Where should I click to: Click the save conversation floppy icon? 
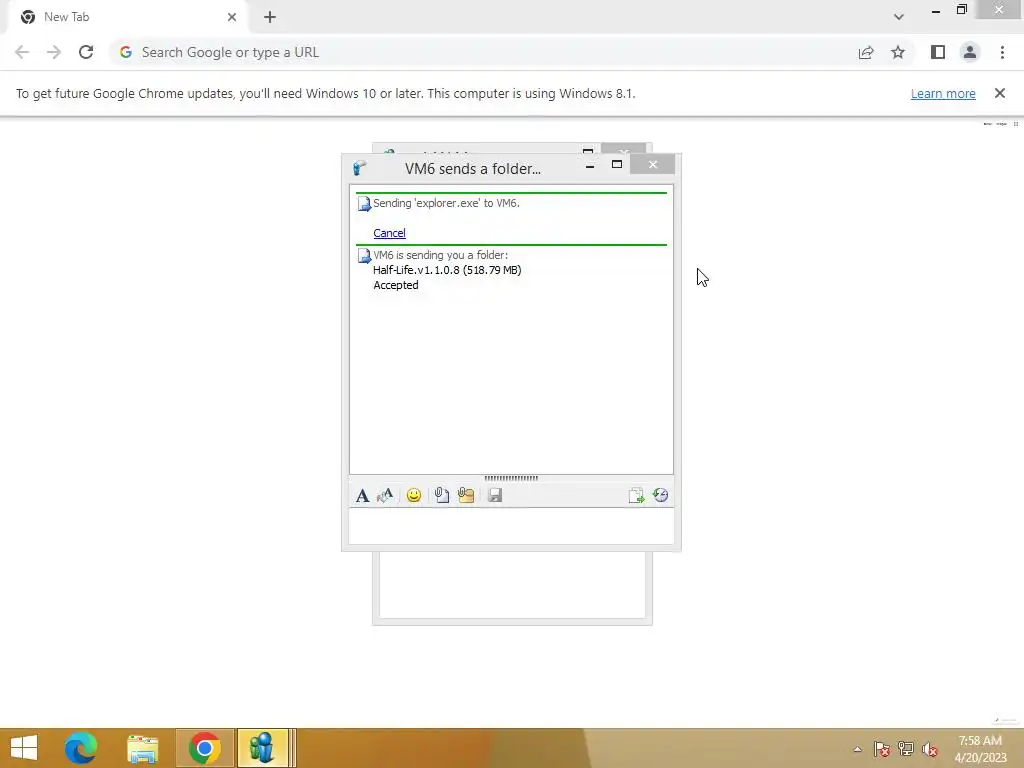click(x=495, y=496)
